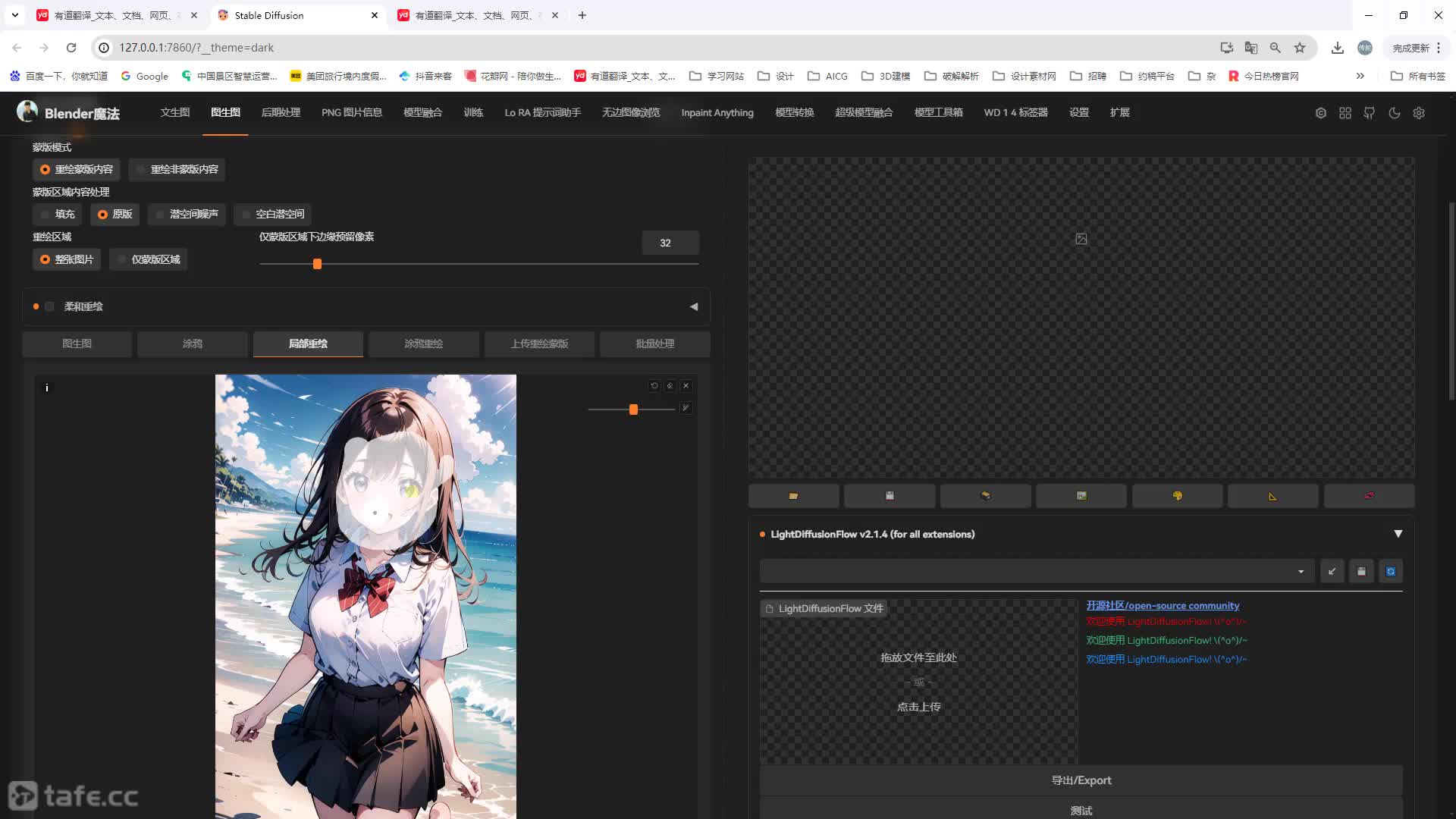Open the Google bookmark
Screen dimensions: 1456x819
[x=144, y=76]
